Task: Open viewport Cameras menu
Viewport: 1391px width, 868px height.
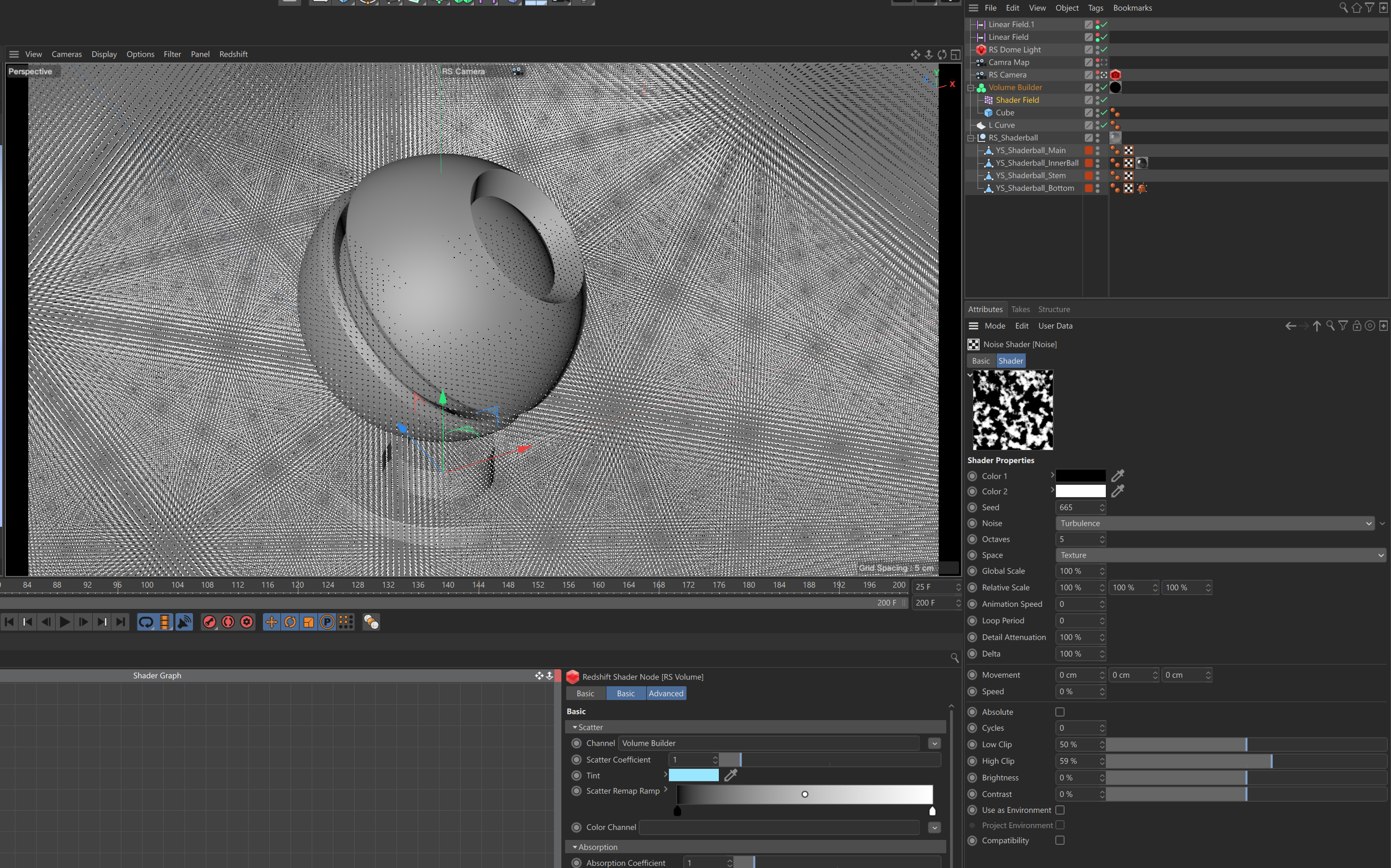Action: (67, 54)
